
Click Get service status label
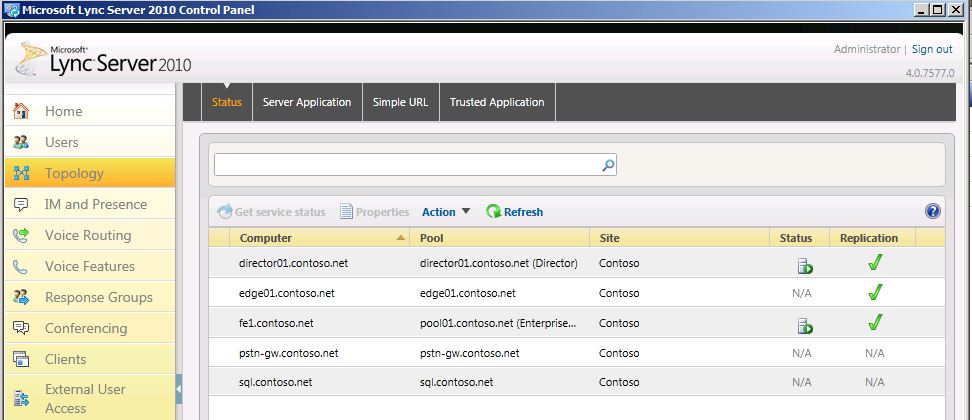click(280, 212)
